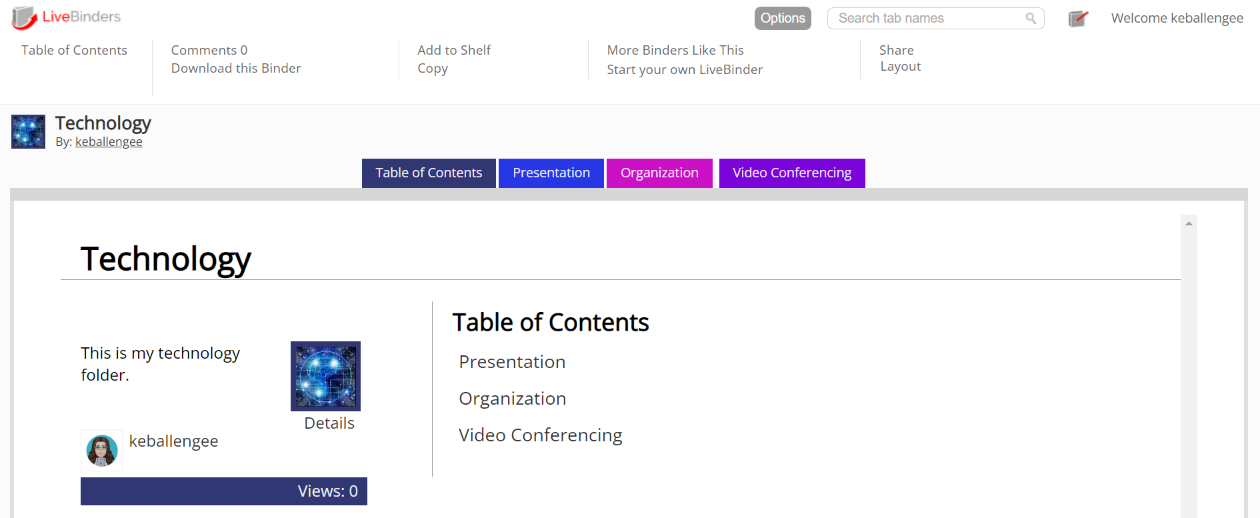Click the Details link under cover image
Screen dimensions: 1260x518
(x=329, y=423)
